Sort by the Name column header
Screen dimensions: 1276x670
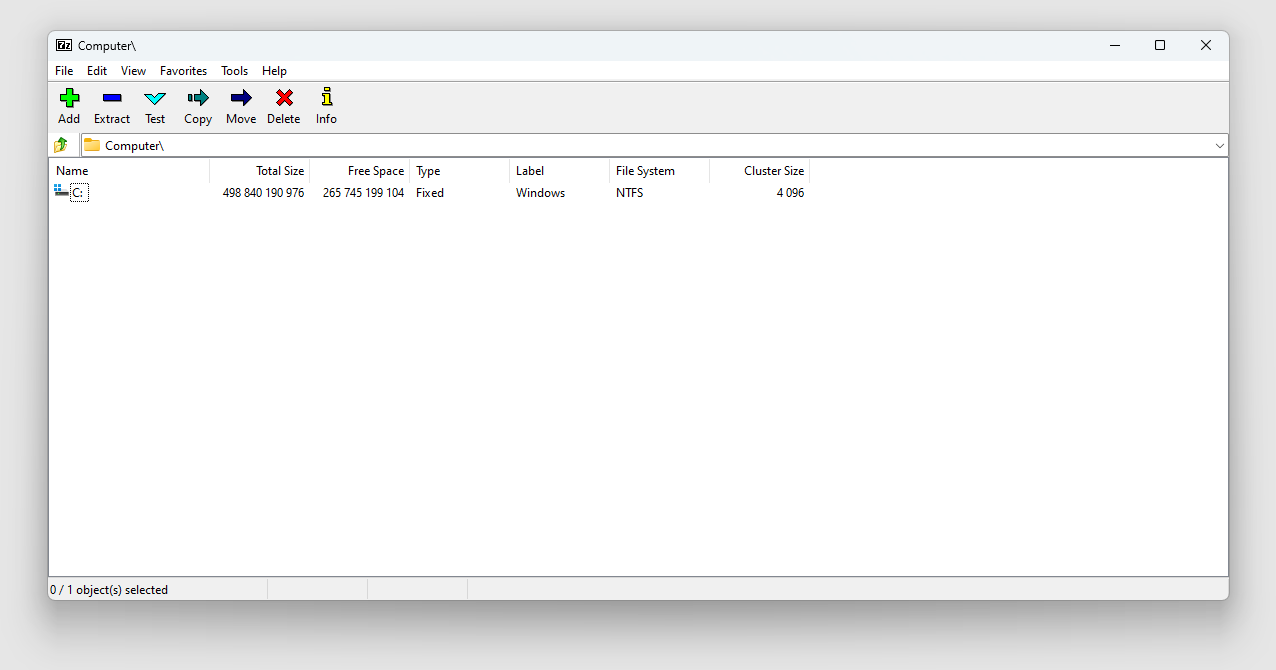click(x=129, y=171)
